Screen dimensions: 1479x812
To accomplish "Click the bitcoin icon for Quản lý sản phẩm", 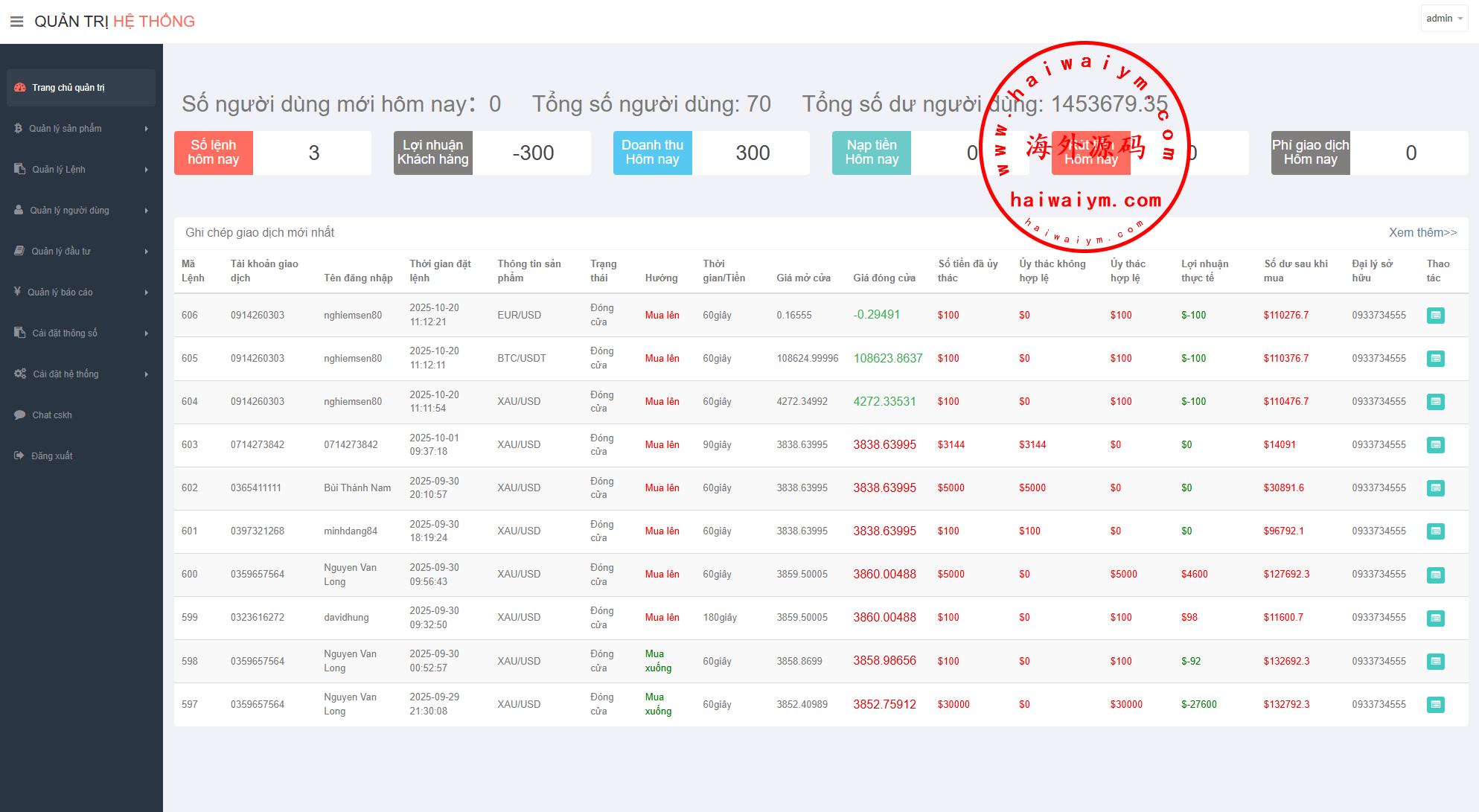I will pos(19,129).
